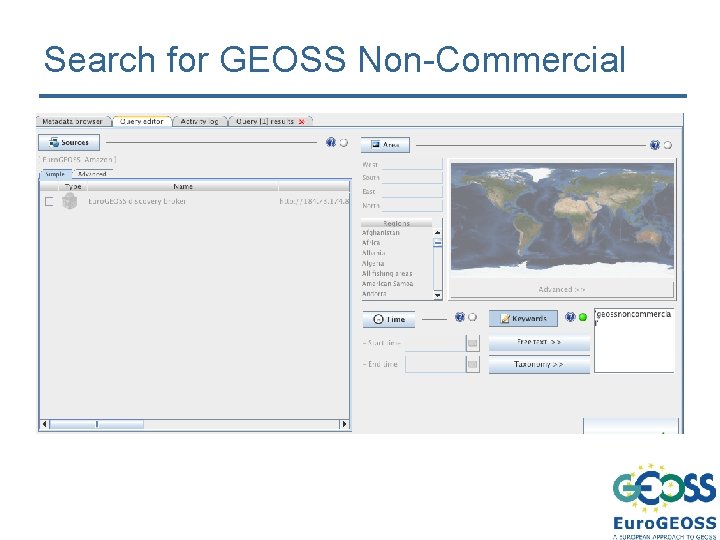The image size is (720, 540).
Task: Click the horizontal scrollbar thumb in sources
Action: click(96, 424)
